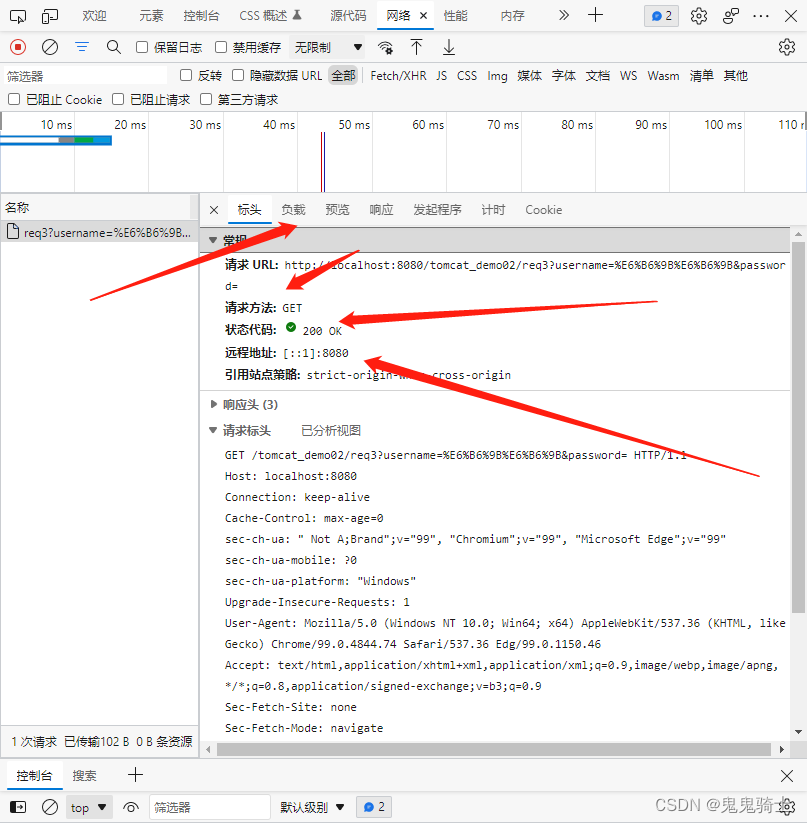Screen dimensions: 807x823
Task: Add drawer tool plus icon
Action: [135, 775]
